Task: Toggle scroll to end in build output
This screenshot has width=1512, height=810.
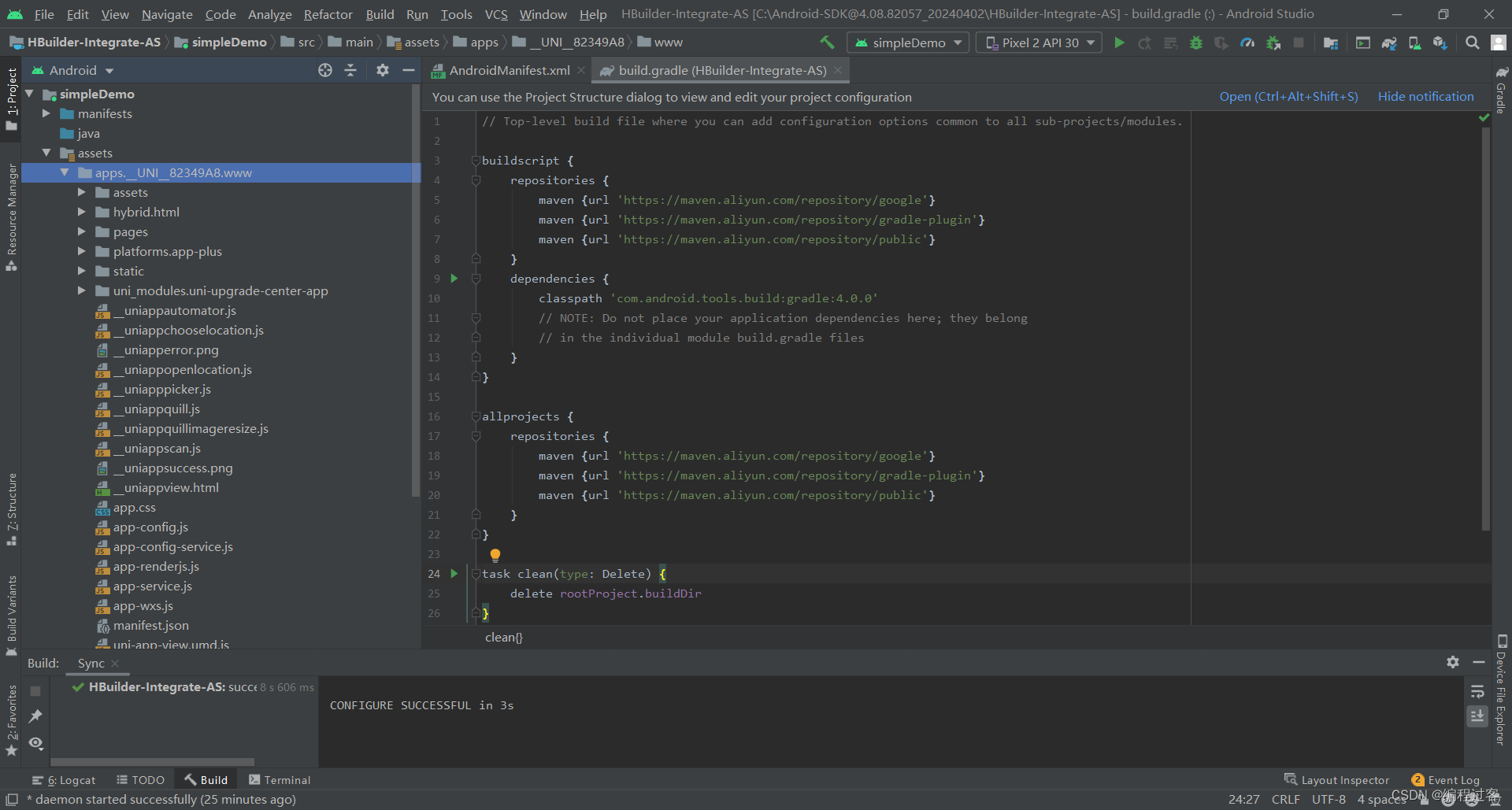Action: tap(1477, 716)
